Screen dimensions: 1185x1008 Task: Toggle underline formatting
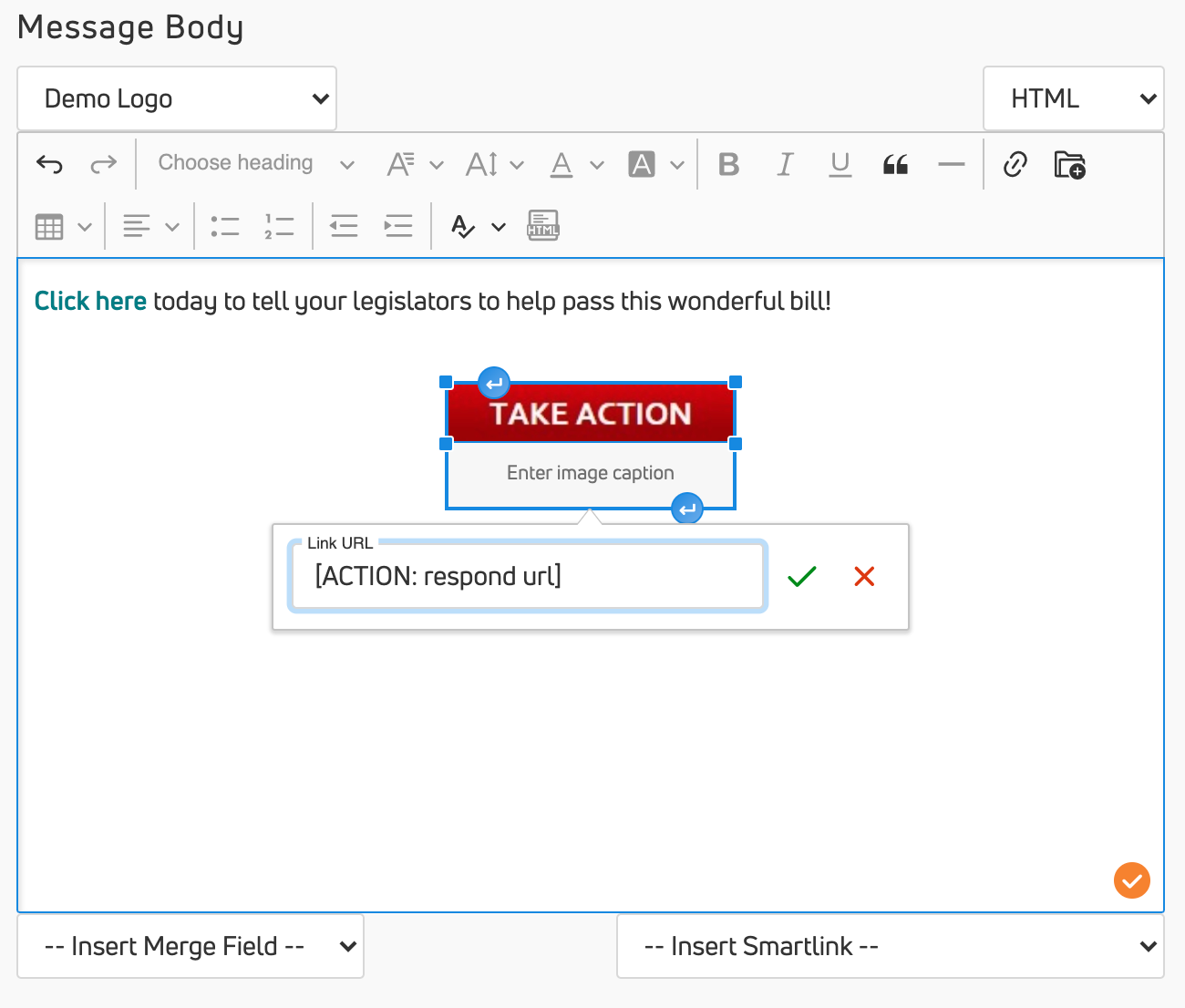coord(840,164)
